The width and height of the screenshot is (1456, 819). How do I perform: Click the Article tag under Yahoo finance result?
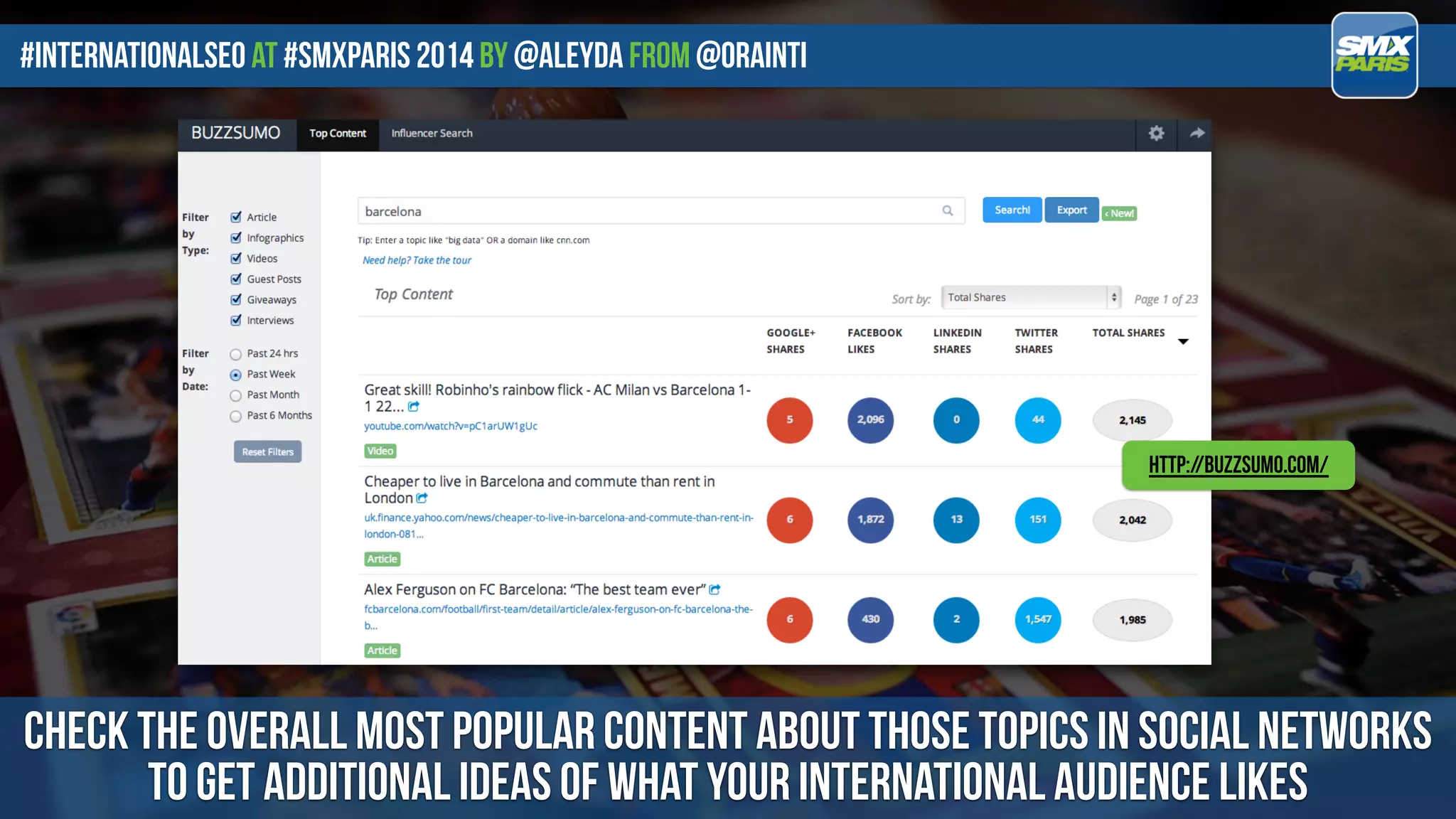click(x=382, y=559)
